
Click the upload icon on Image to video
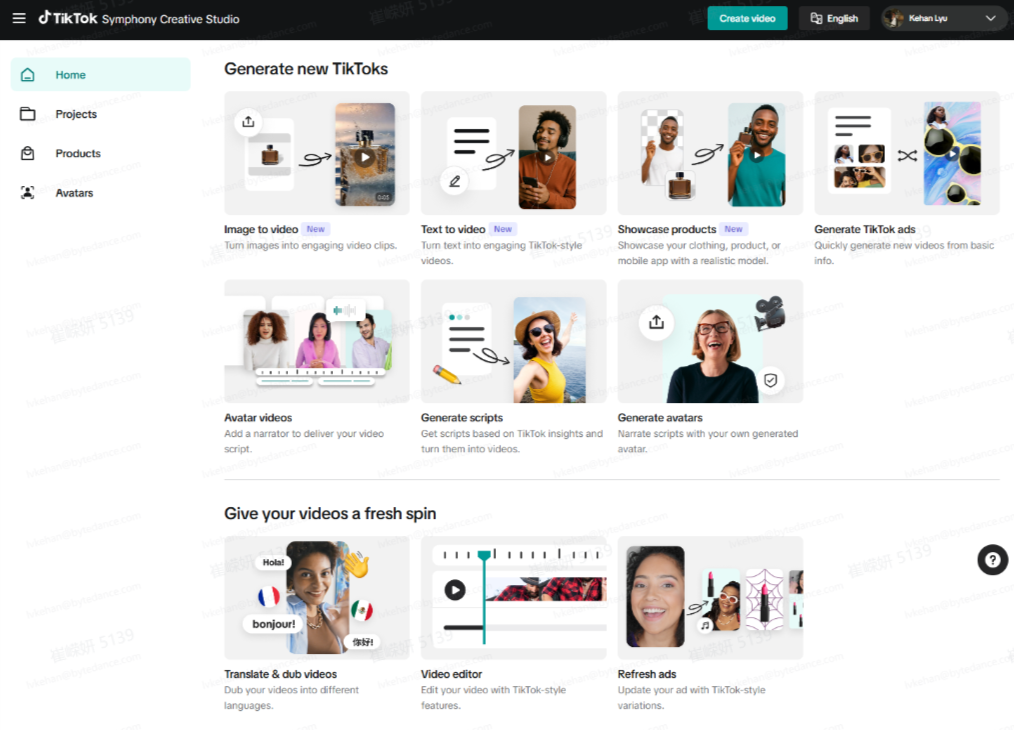tap(248, 122)
